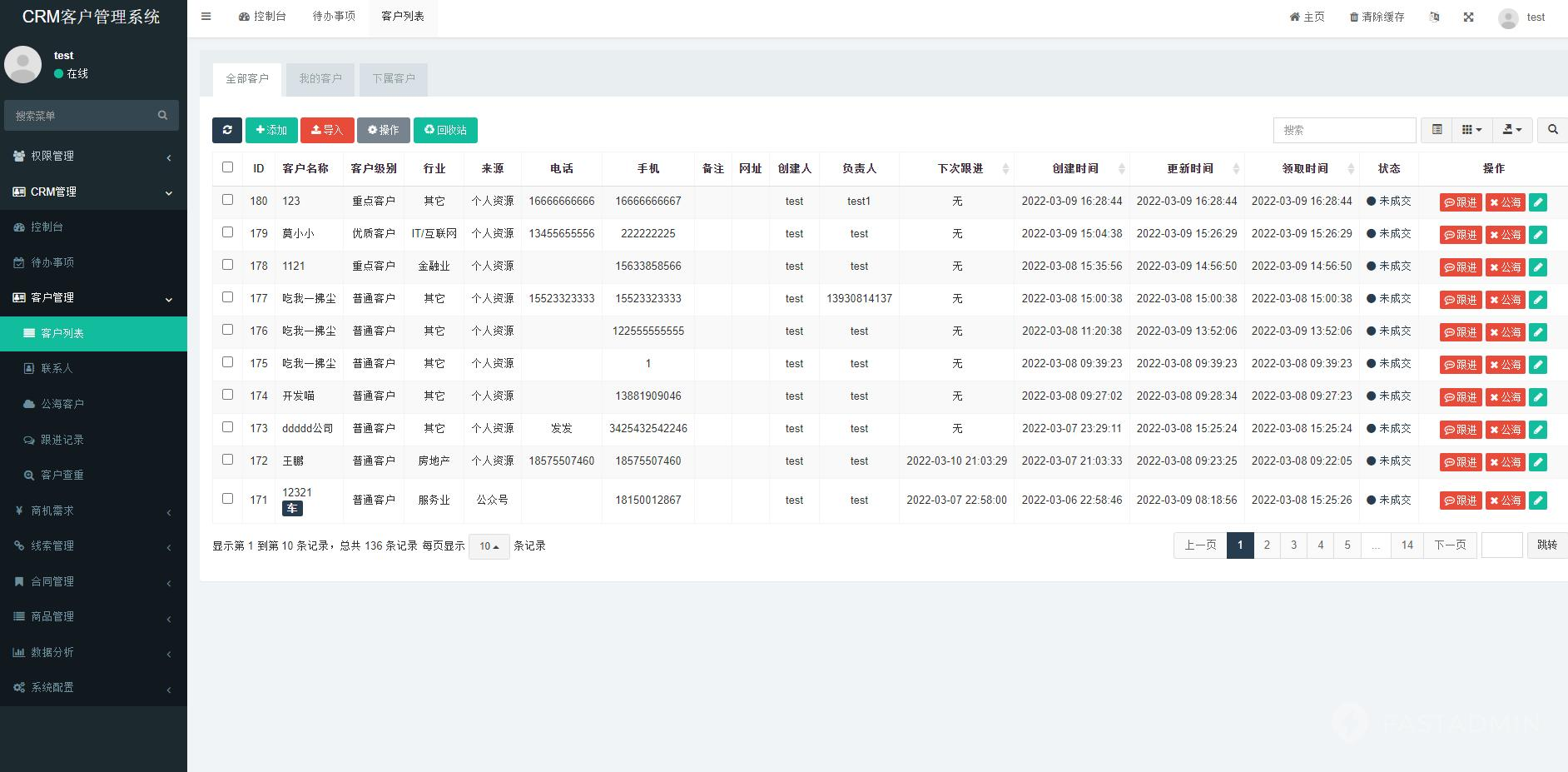The height and width of the screenshot is (772, 1568).
Task: Click the detail view toggle icon near search box
Action: tap(1435, 130)
